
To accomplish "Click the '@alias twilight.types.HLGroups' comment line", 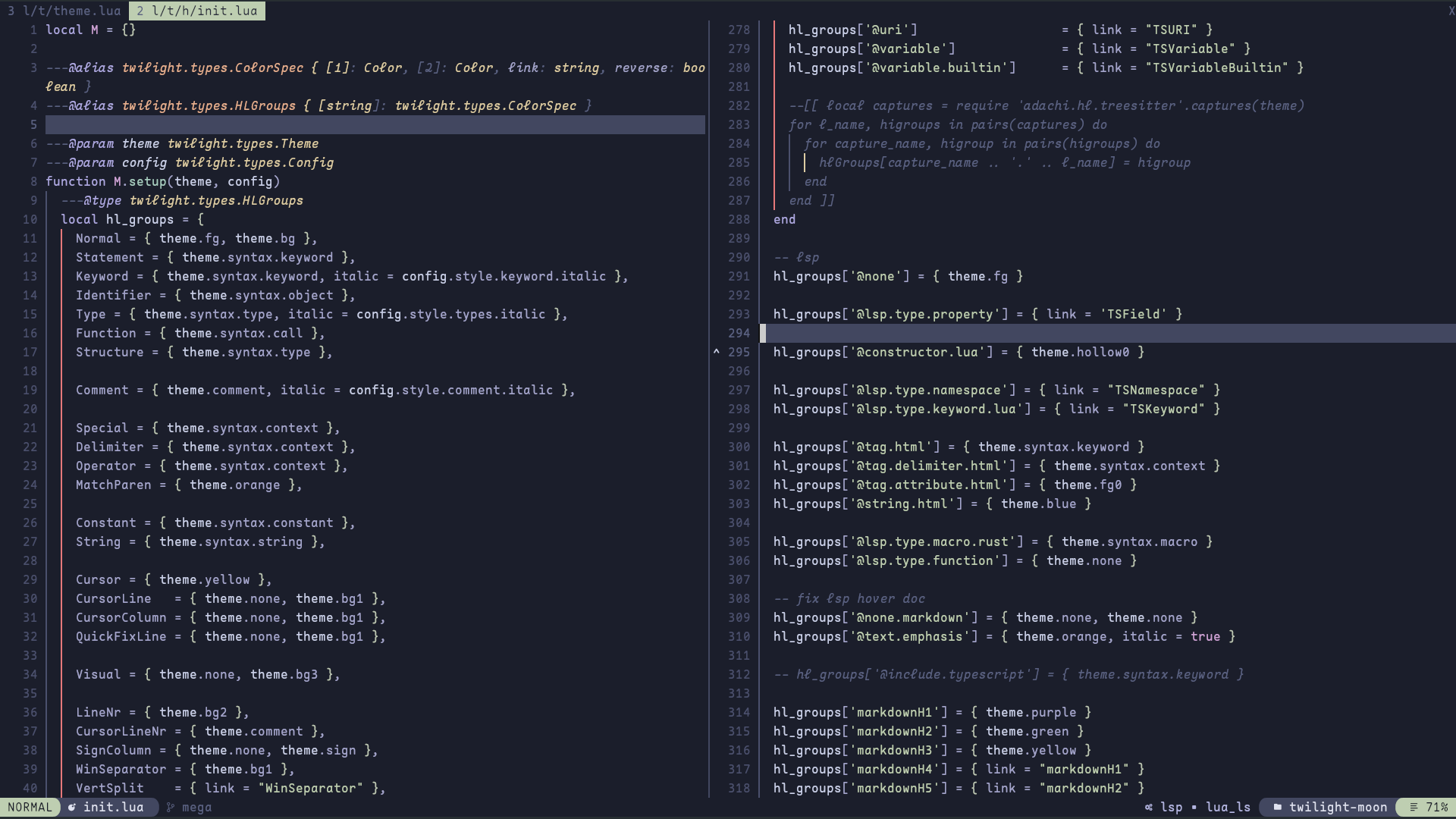I will [x=318, y=105].
